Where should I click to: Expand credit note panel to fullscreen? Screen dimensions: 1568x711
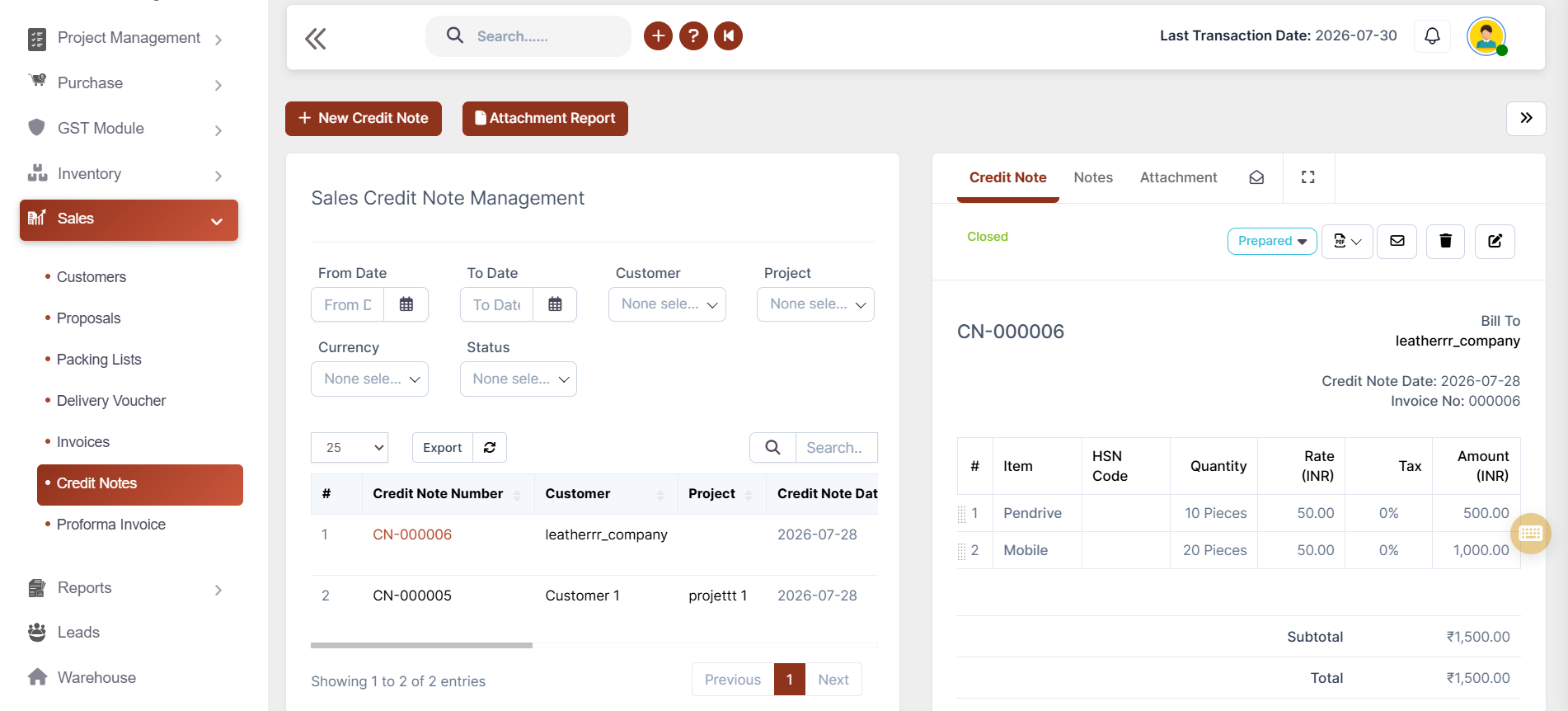coord(1307,177)
